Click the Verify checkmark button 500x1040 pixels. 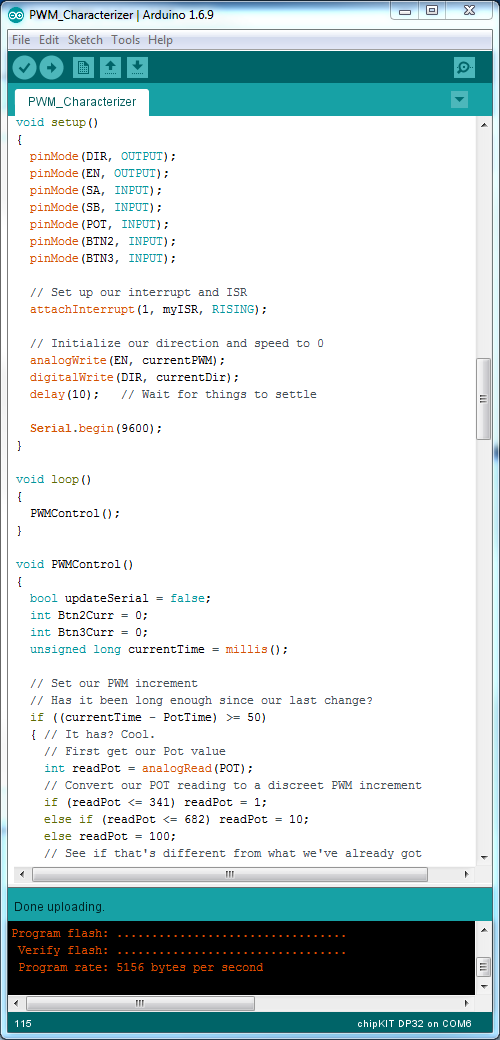[x=24, y=68]
